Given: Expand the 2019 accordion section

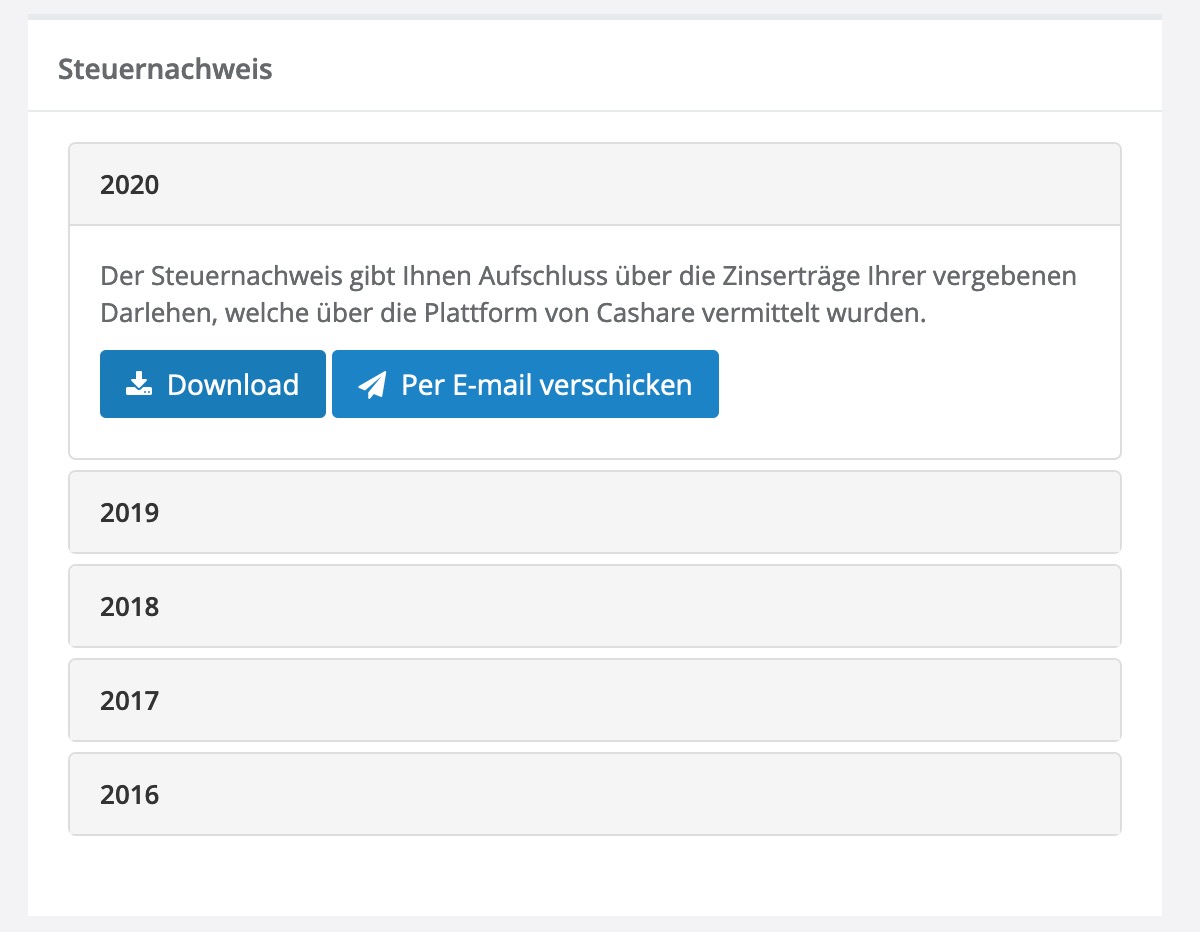Looking at the screenshot, I should [x=595, y=512].
